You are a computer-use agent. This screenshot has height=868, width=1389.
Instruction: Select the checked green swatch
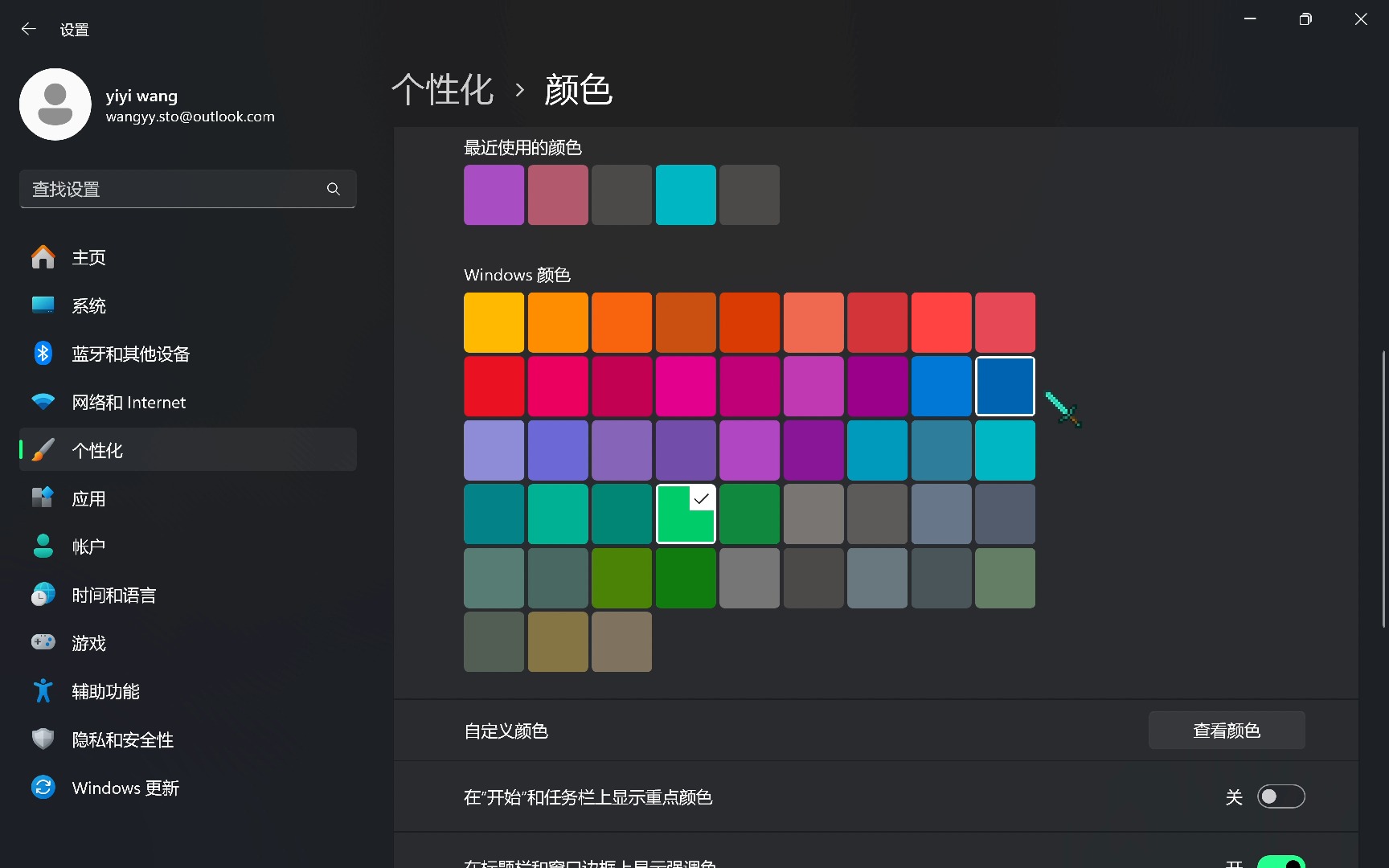point(686,514)
